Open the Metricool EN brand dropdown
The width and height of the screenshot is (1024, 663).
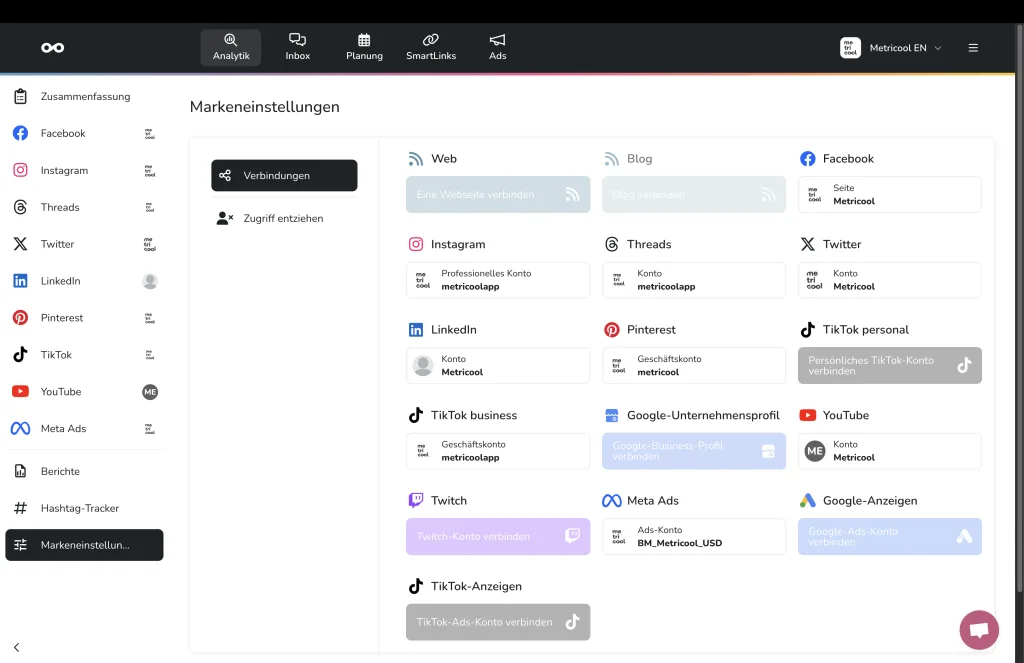point(892,48)
